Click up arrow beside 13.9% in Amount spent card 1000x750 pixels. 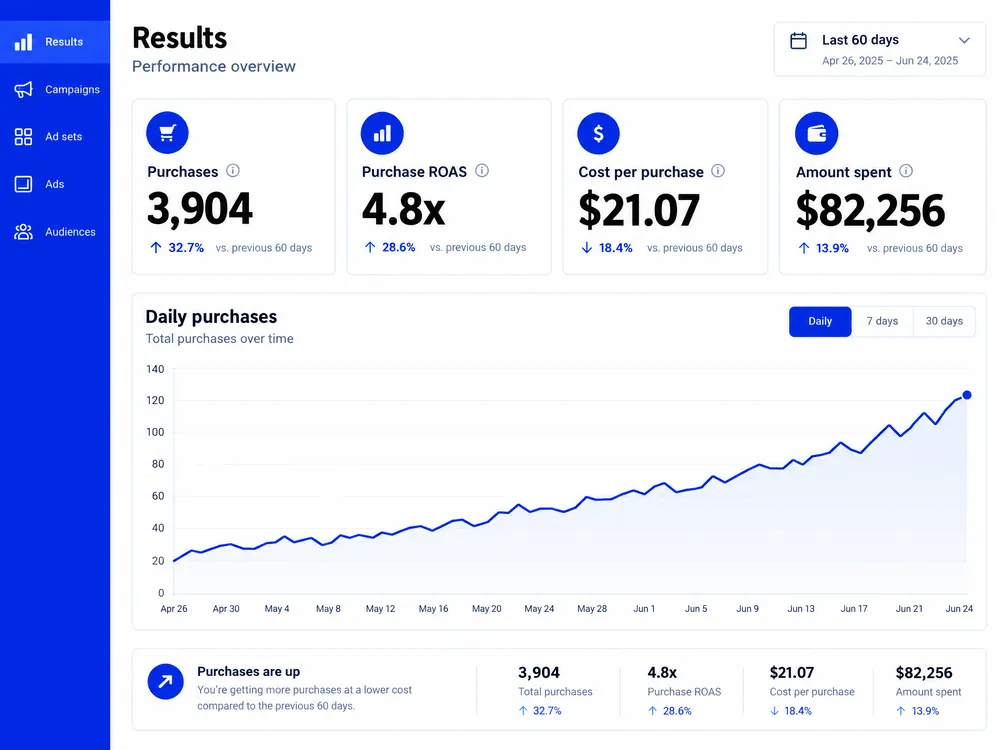804,248
